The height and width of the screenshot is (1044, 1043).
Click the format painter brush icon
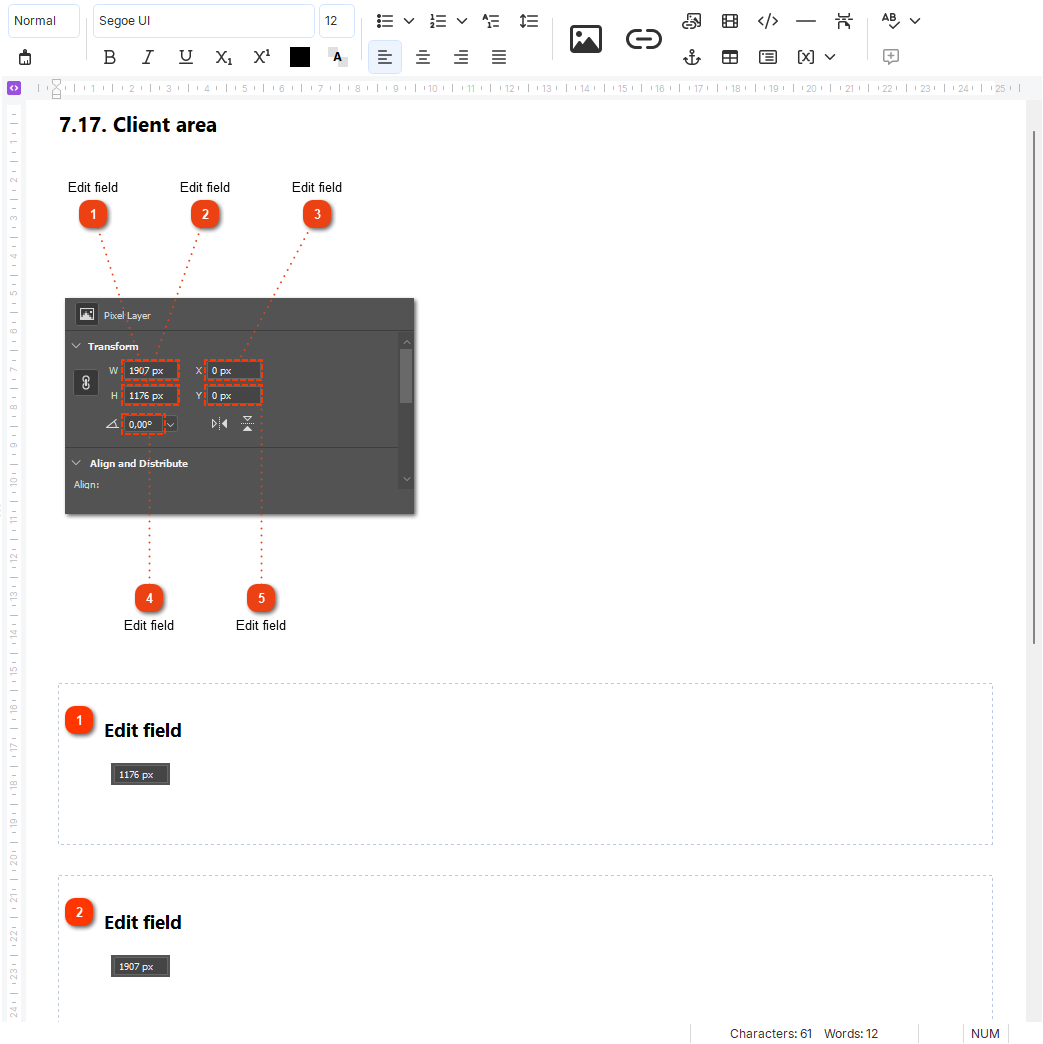pyautogui.click(x=25, y=57)
